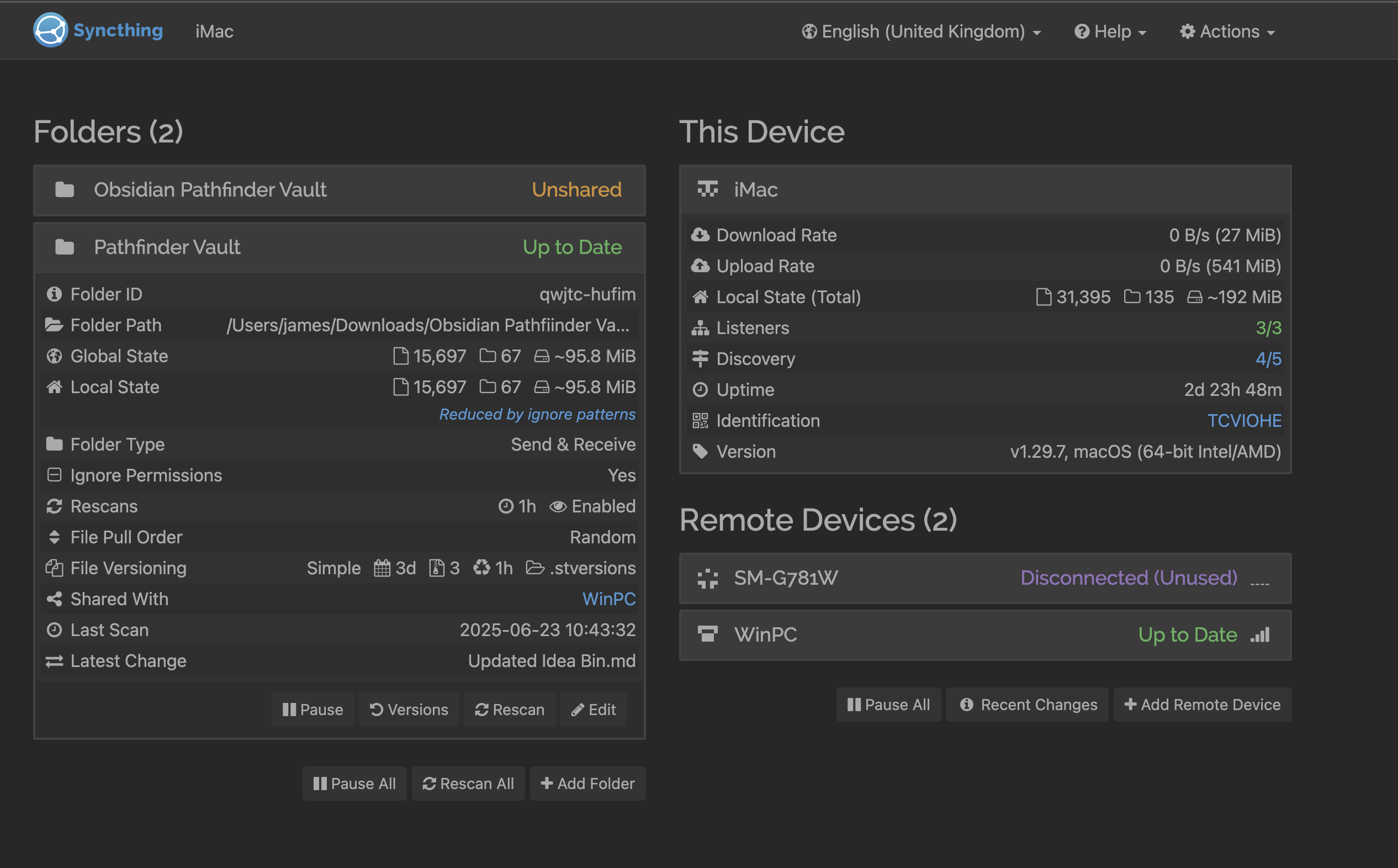This screenshot has width=1398, height=868.
Task: Click the Uptime clock icon
Action: (700, 390)
